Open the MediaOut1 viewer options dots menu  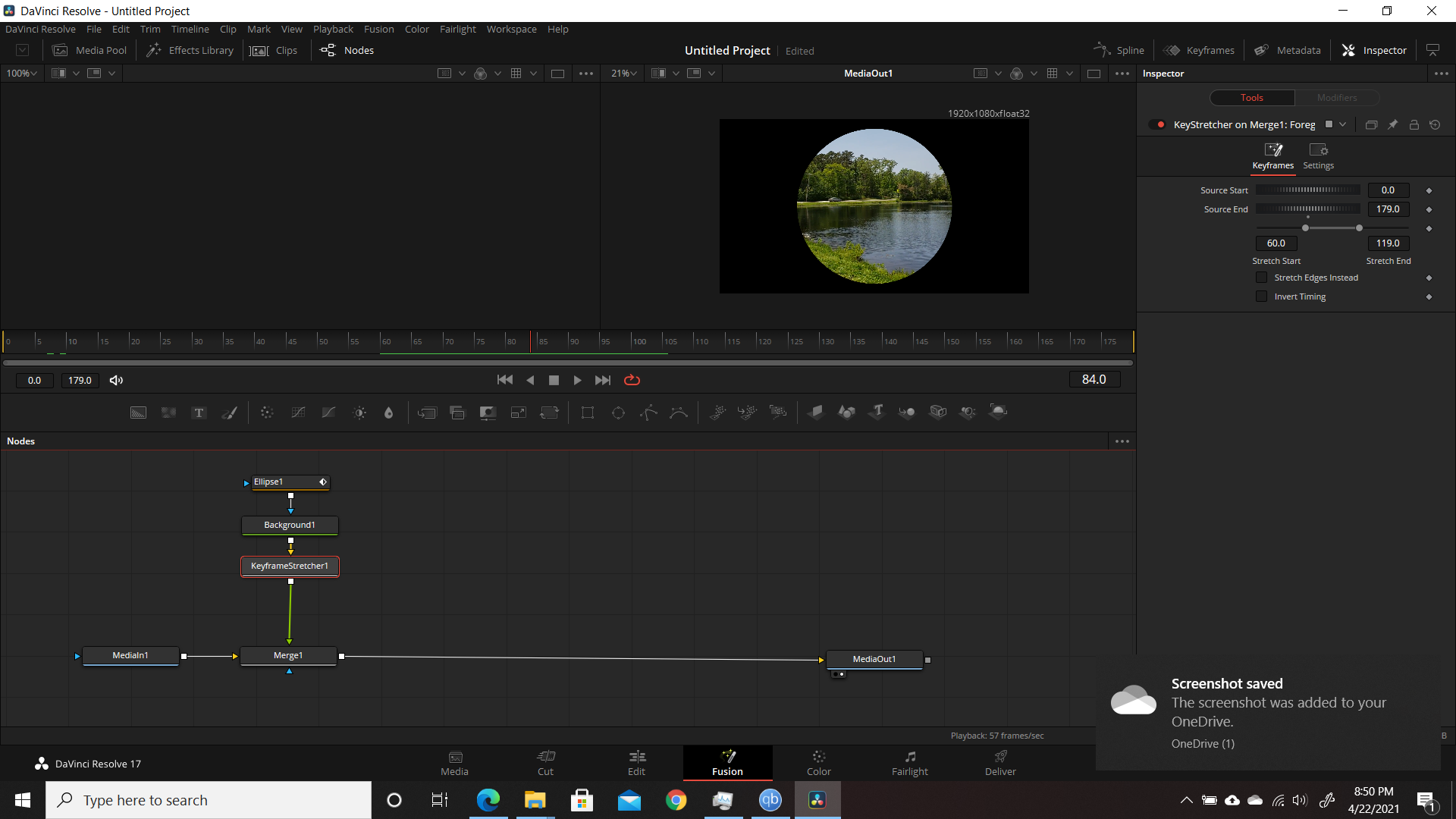[x=1122, y=74]
